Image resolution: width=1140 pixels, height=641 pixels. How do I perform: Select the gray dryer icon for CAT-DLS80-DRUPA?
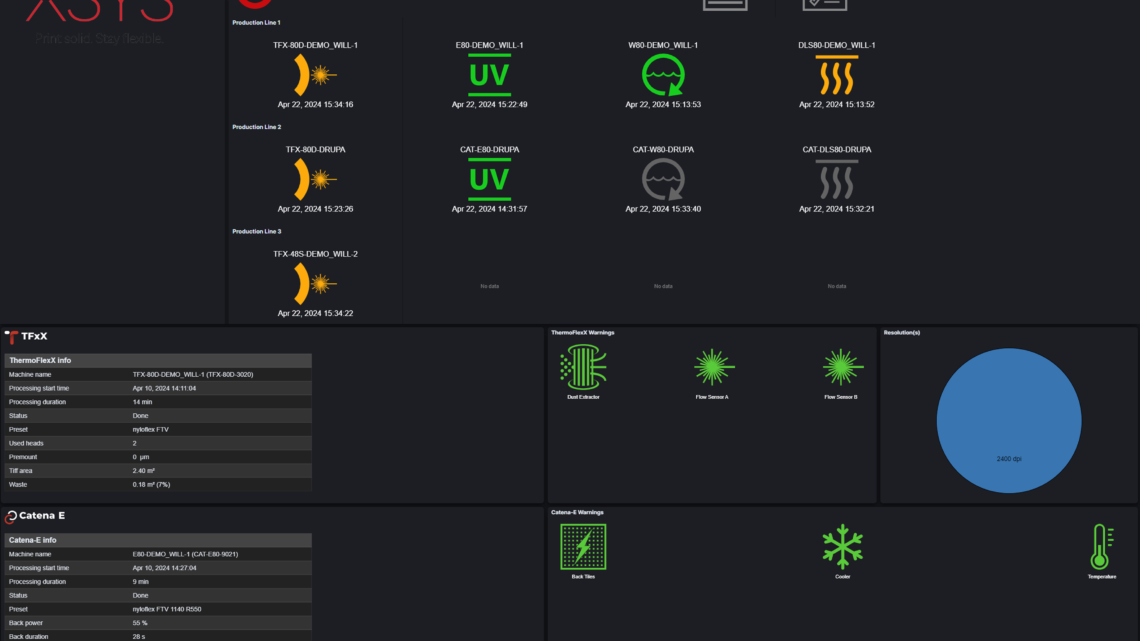[836, 180]
